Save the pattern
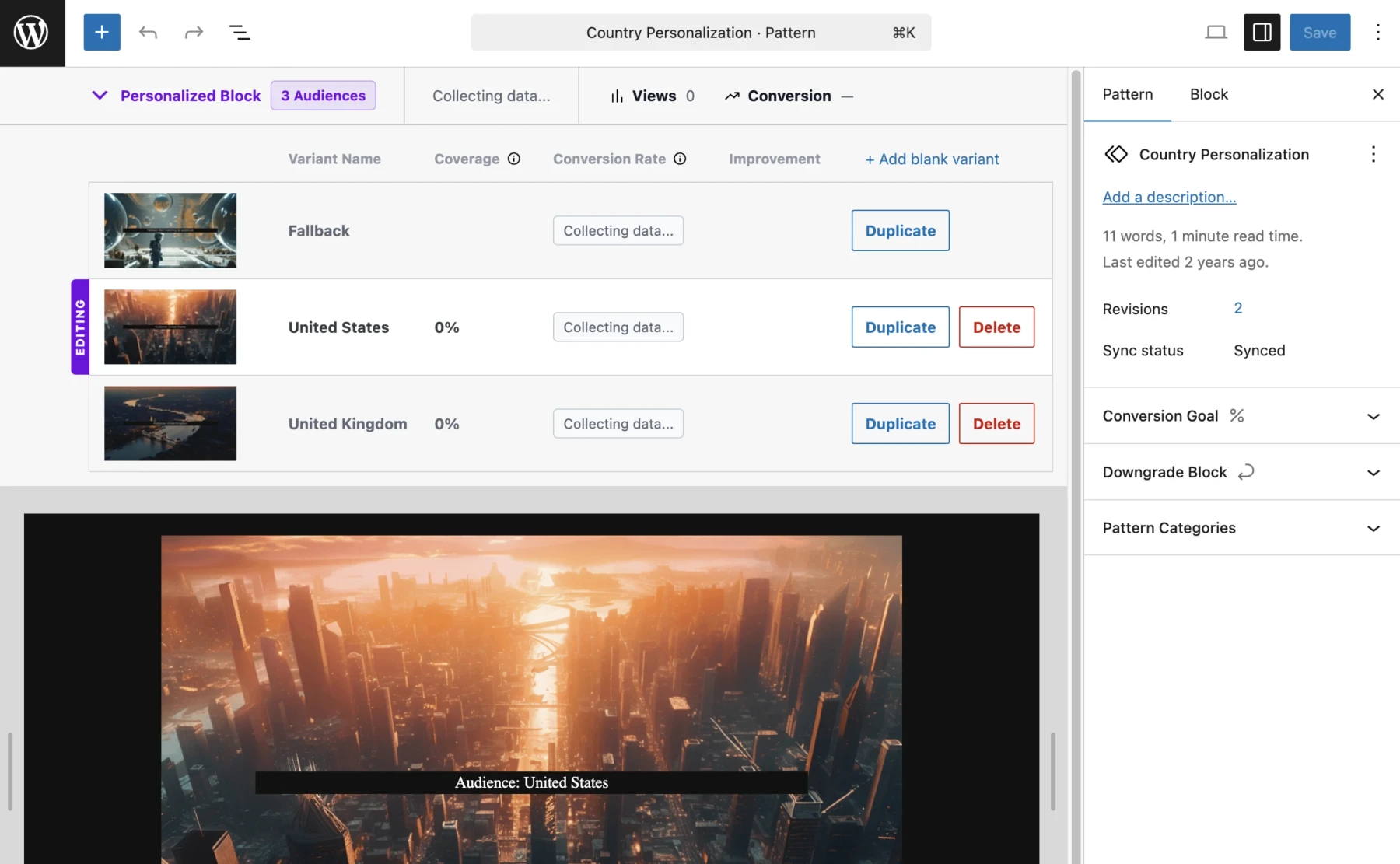The height and width of the screenshot is (864, 1400). (x=1320, y=32)
